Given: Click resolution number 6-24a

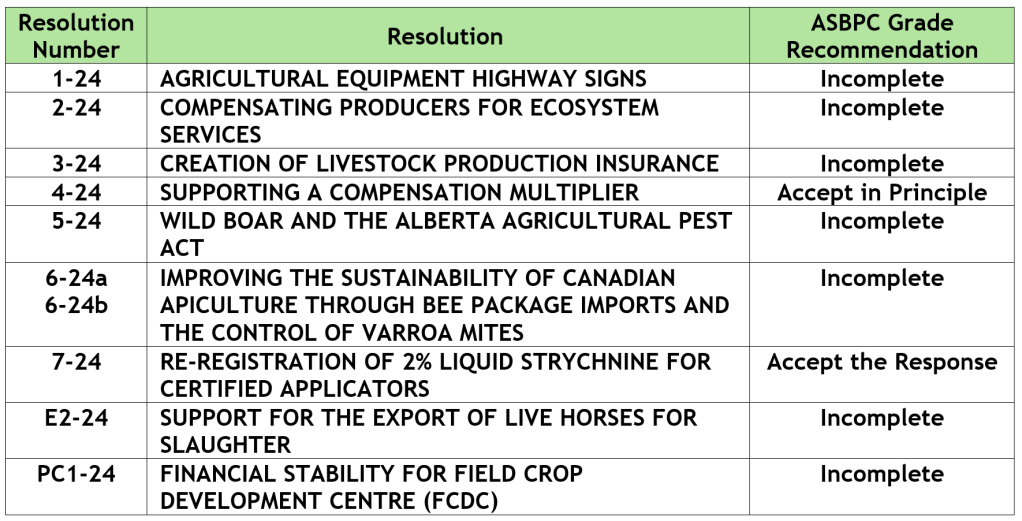Looking at the screenshot, I should [76, 278].
